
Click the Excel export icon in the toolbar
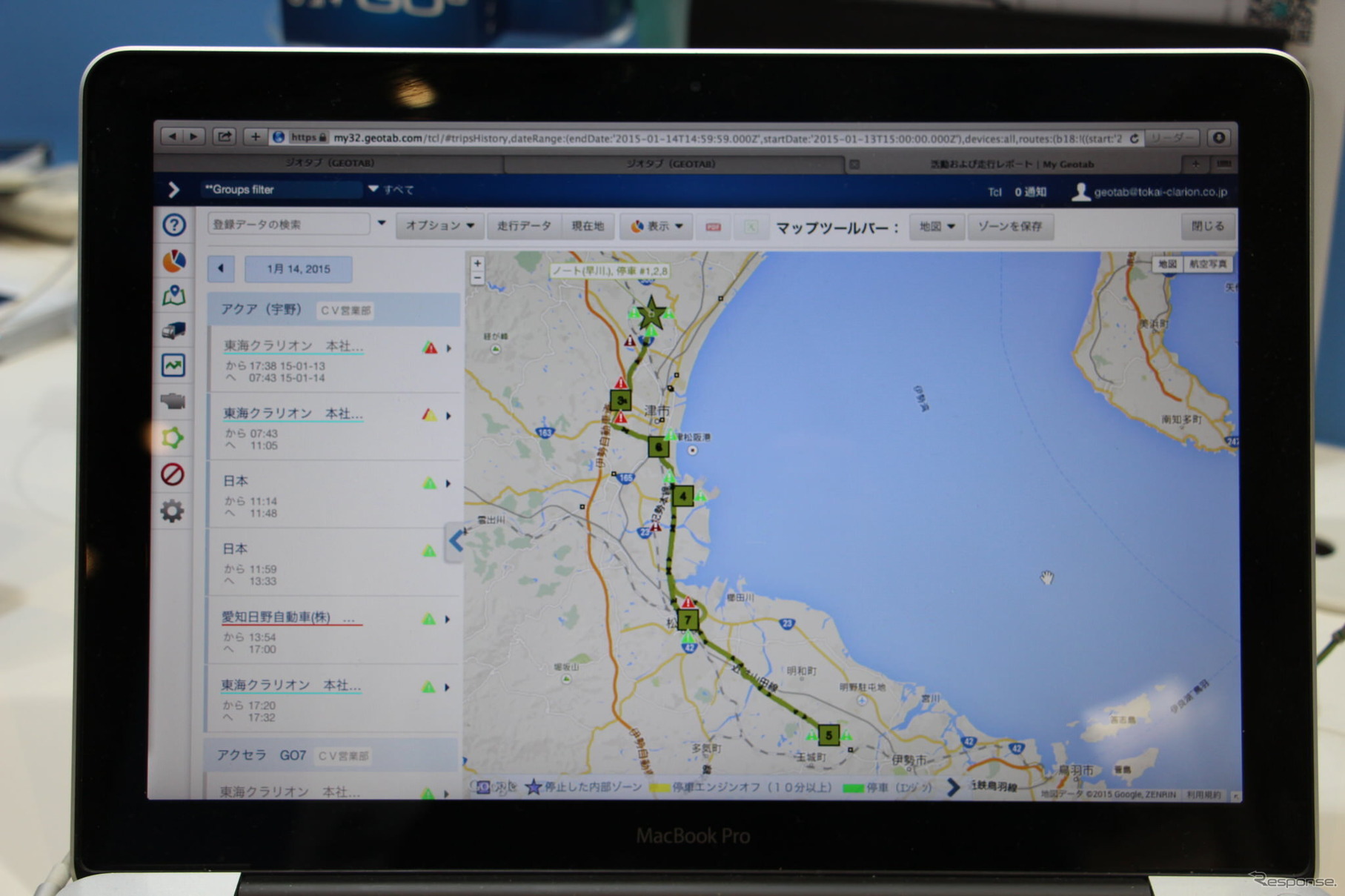pos(750,227)
